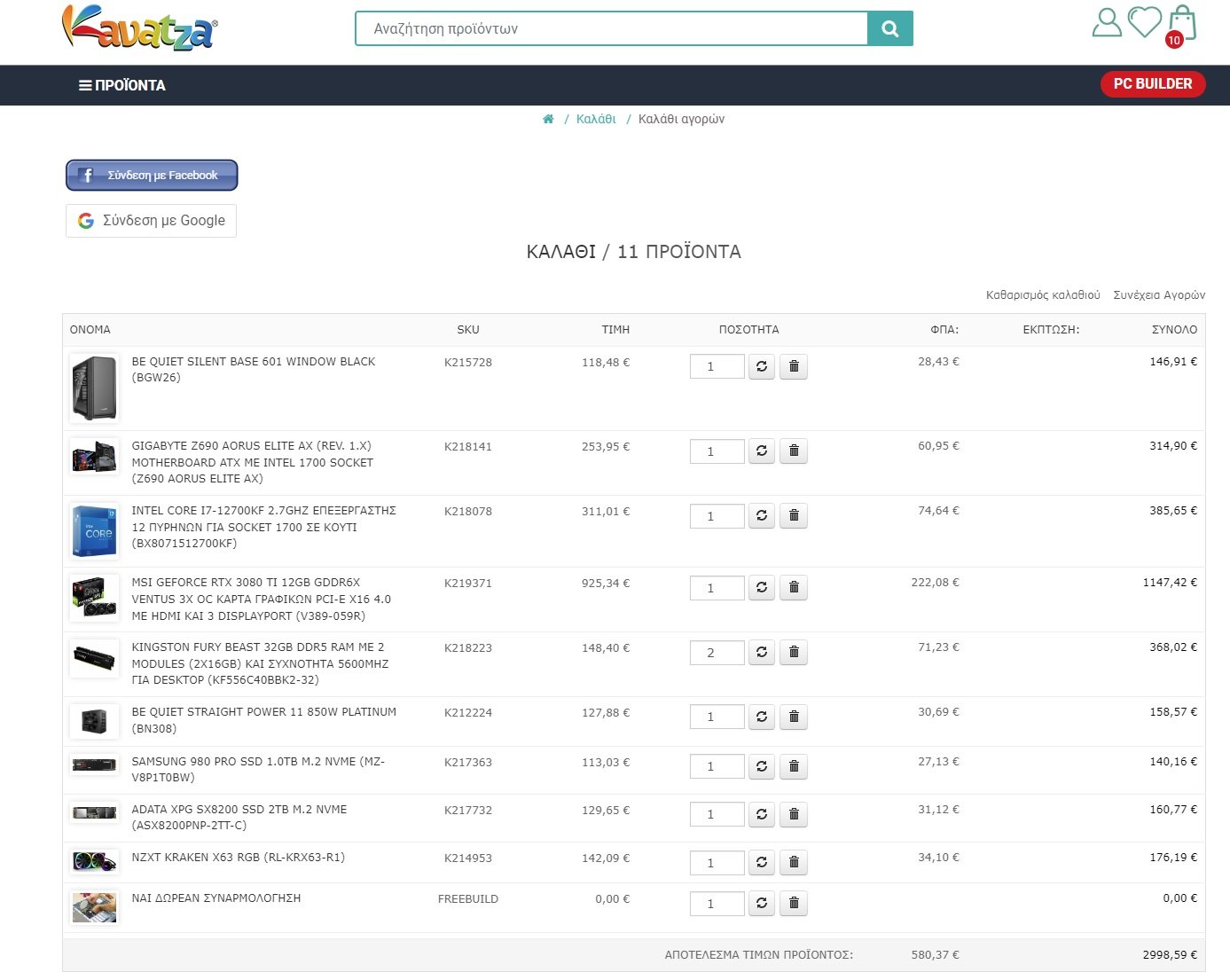This screenshot has height=980, width=1230.
Task: Delete Samsung 980 Pro SSD from cart
Action: click(x=794, y=766)
